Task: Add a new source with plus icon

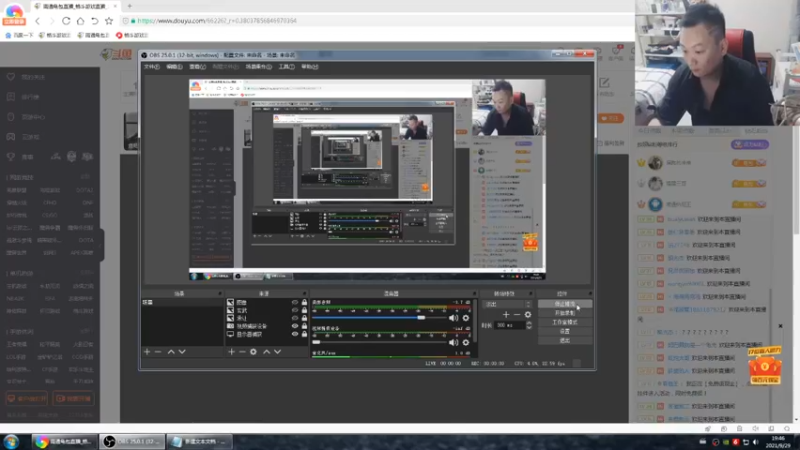Action: (231, 352)
